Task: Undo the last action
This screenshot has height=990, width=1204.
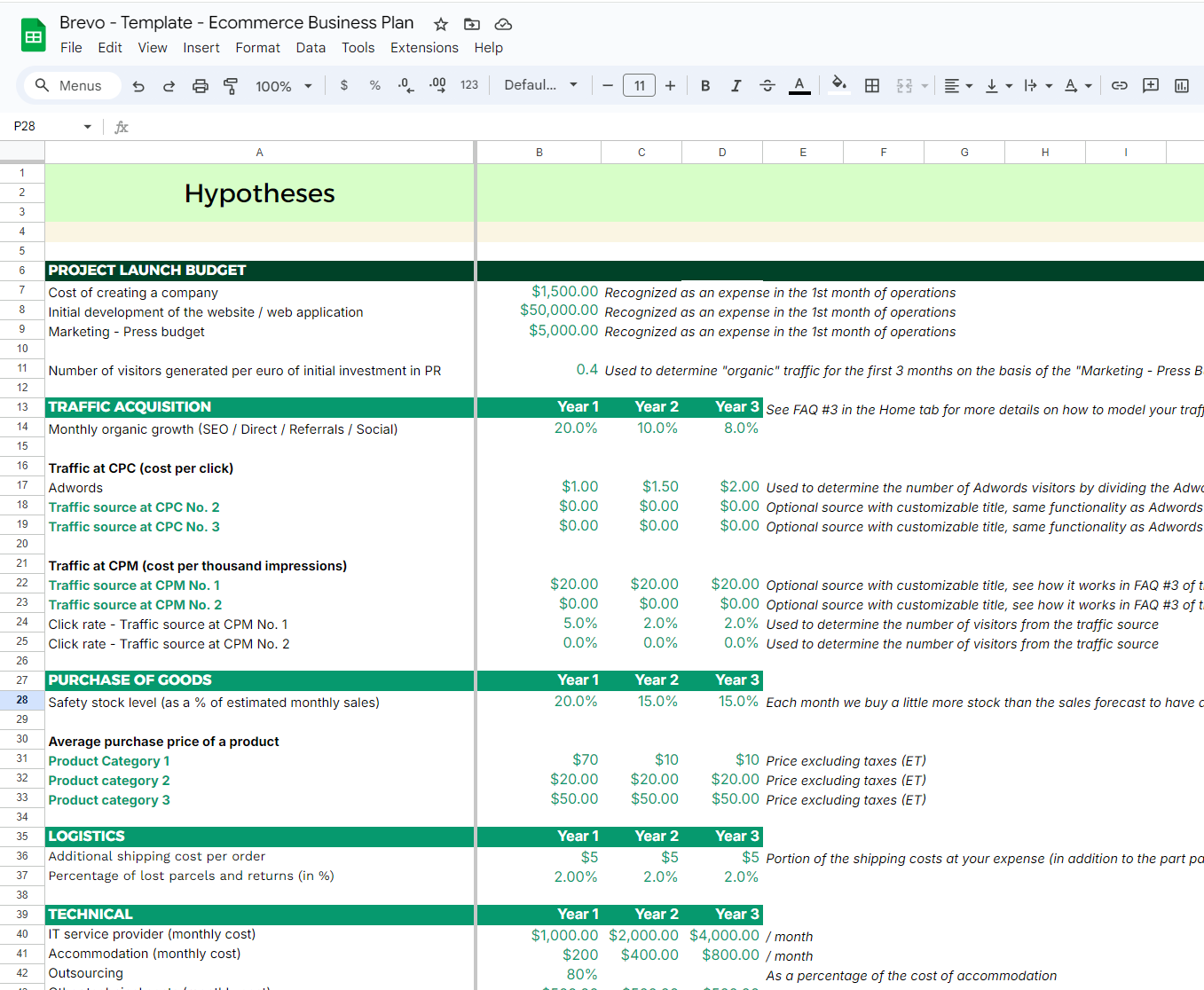Action: pyautogui.click(x=138, y=86)
